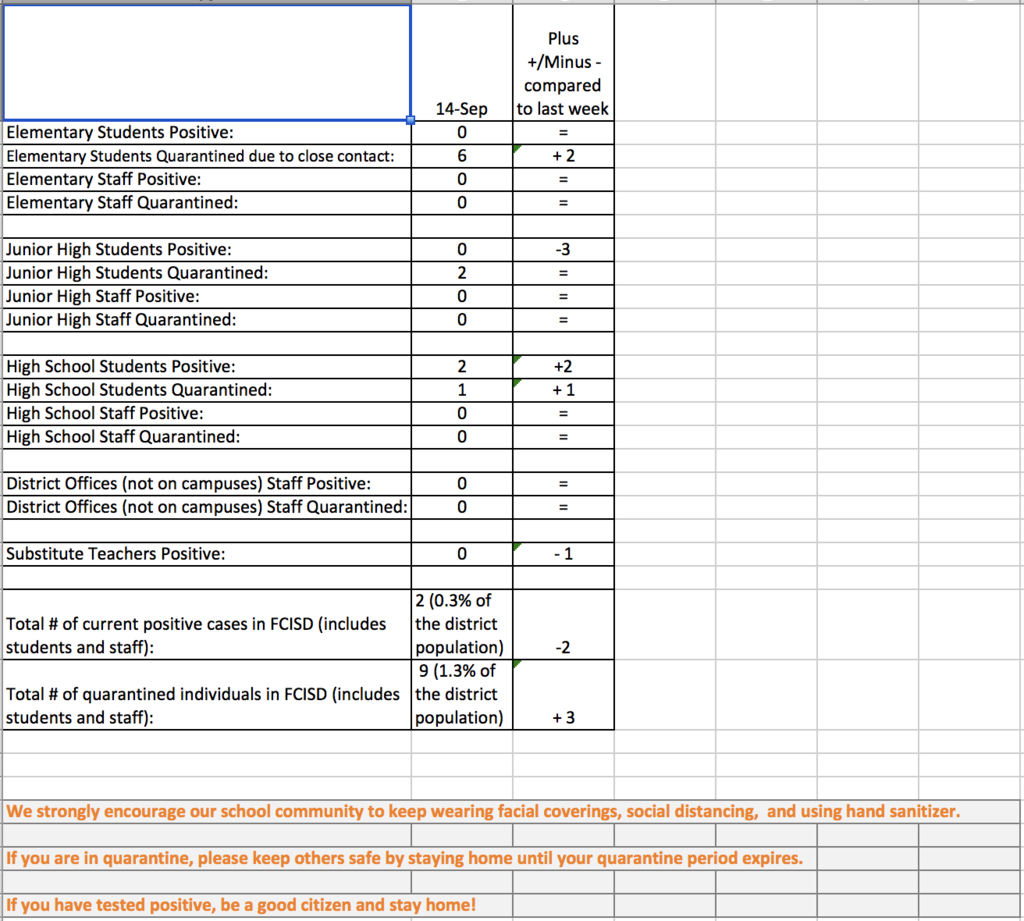Click the '+ 3' change for total quarantined

(563, 694)
